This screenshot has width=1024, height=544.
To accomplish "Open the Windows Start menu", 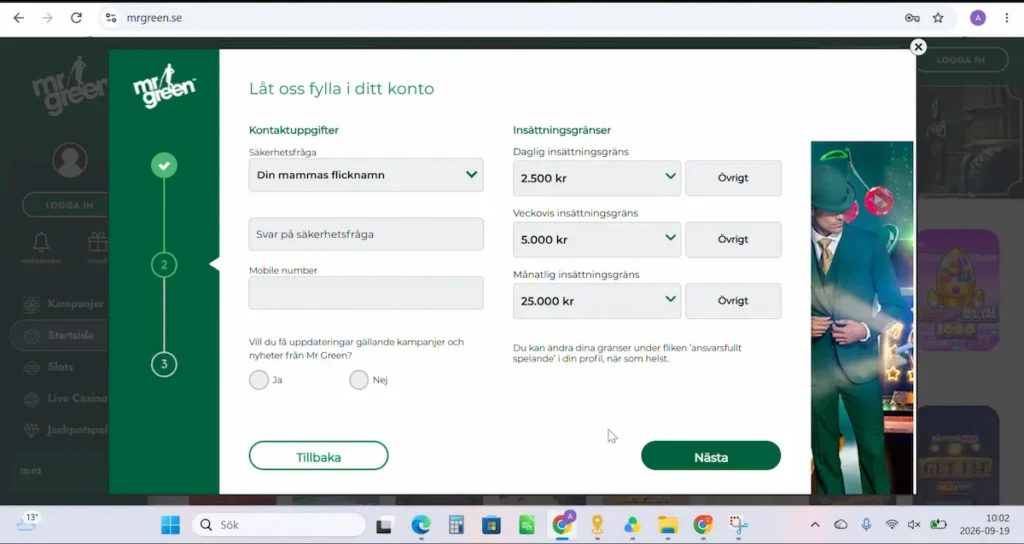I will click(x=170, y=525).
